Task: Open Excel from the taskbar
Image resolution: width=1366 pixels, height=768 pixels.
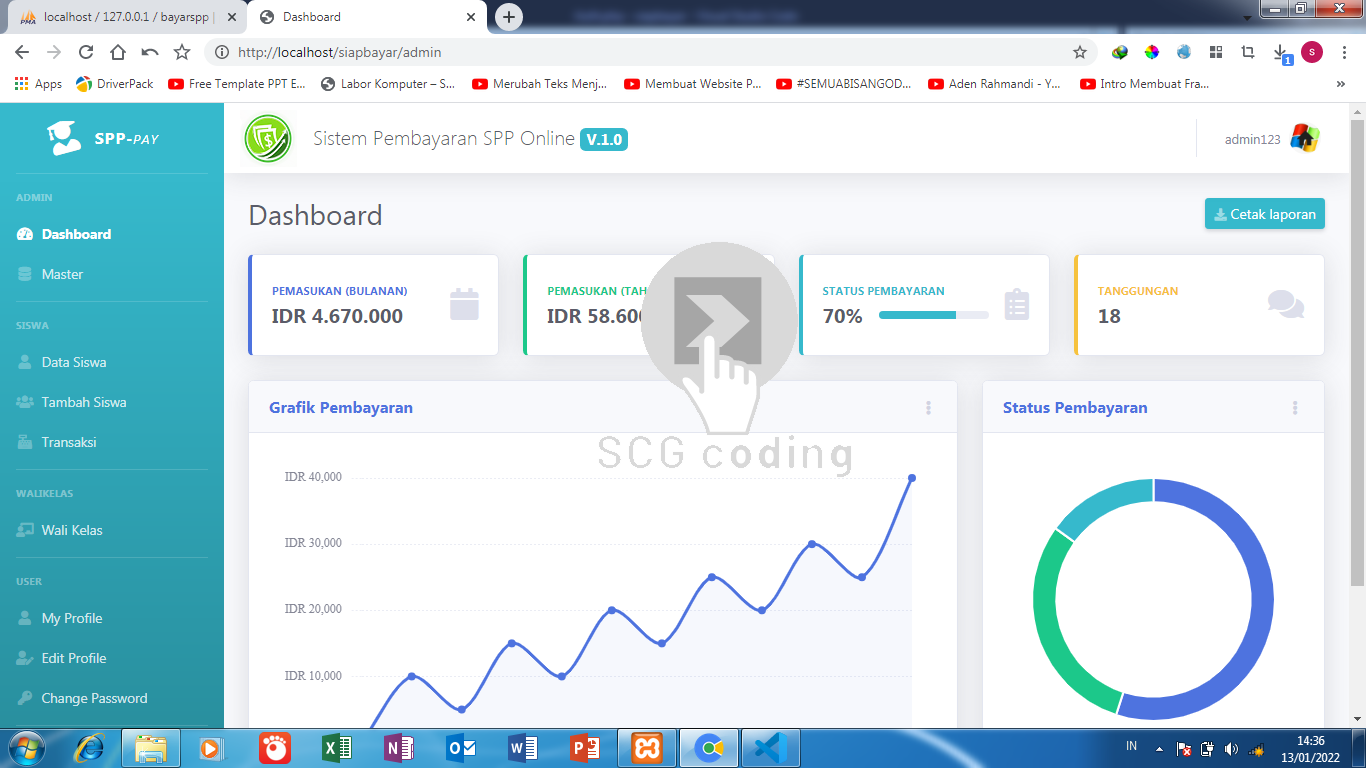Action: 336,747
